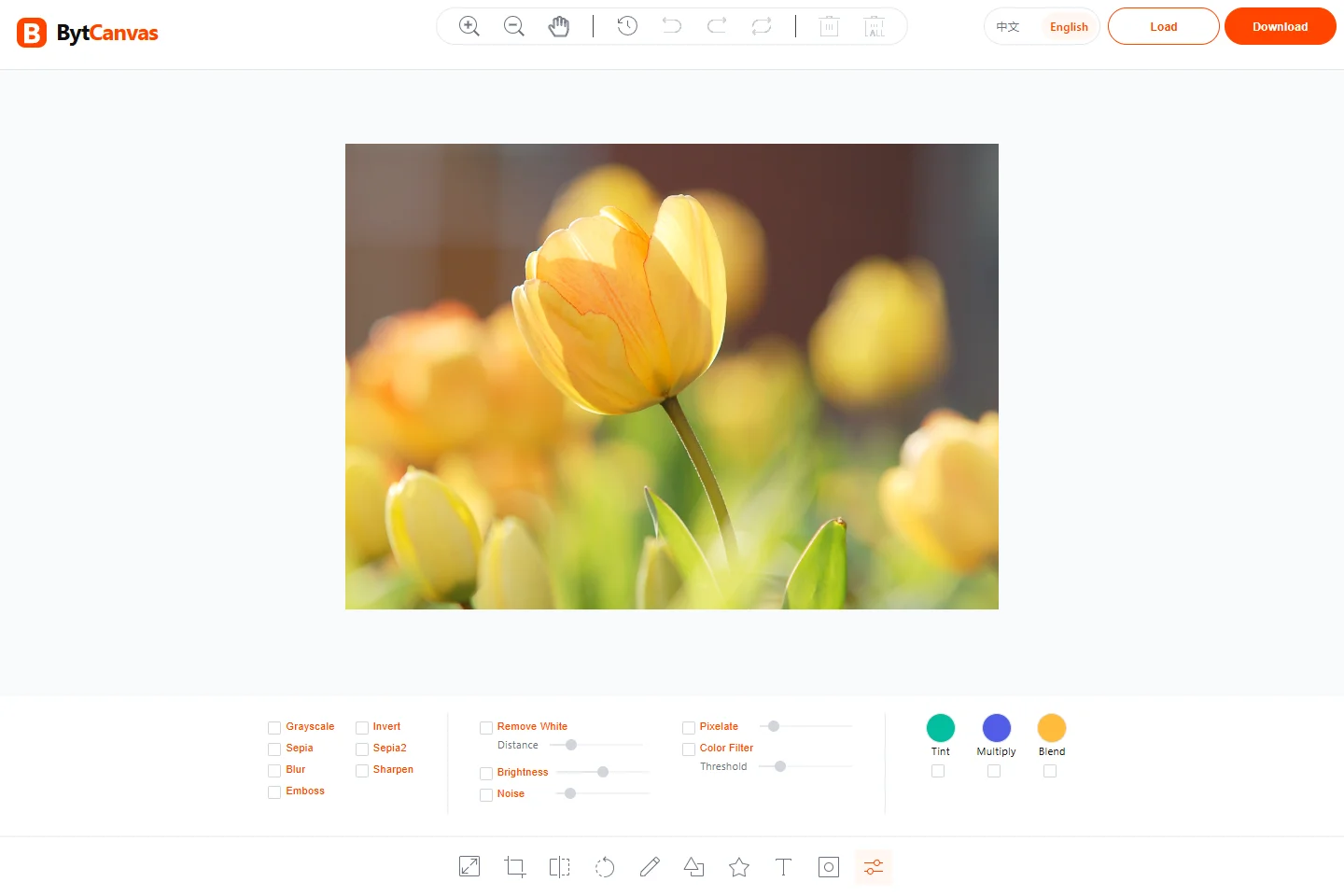1344x896 pixels.
Task: Click the Sharpen label text
Action: tap(393, 769)
